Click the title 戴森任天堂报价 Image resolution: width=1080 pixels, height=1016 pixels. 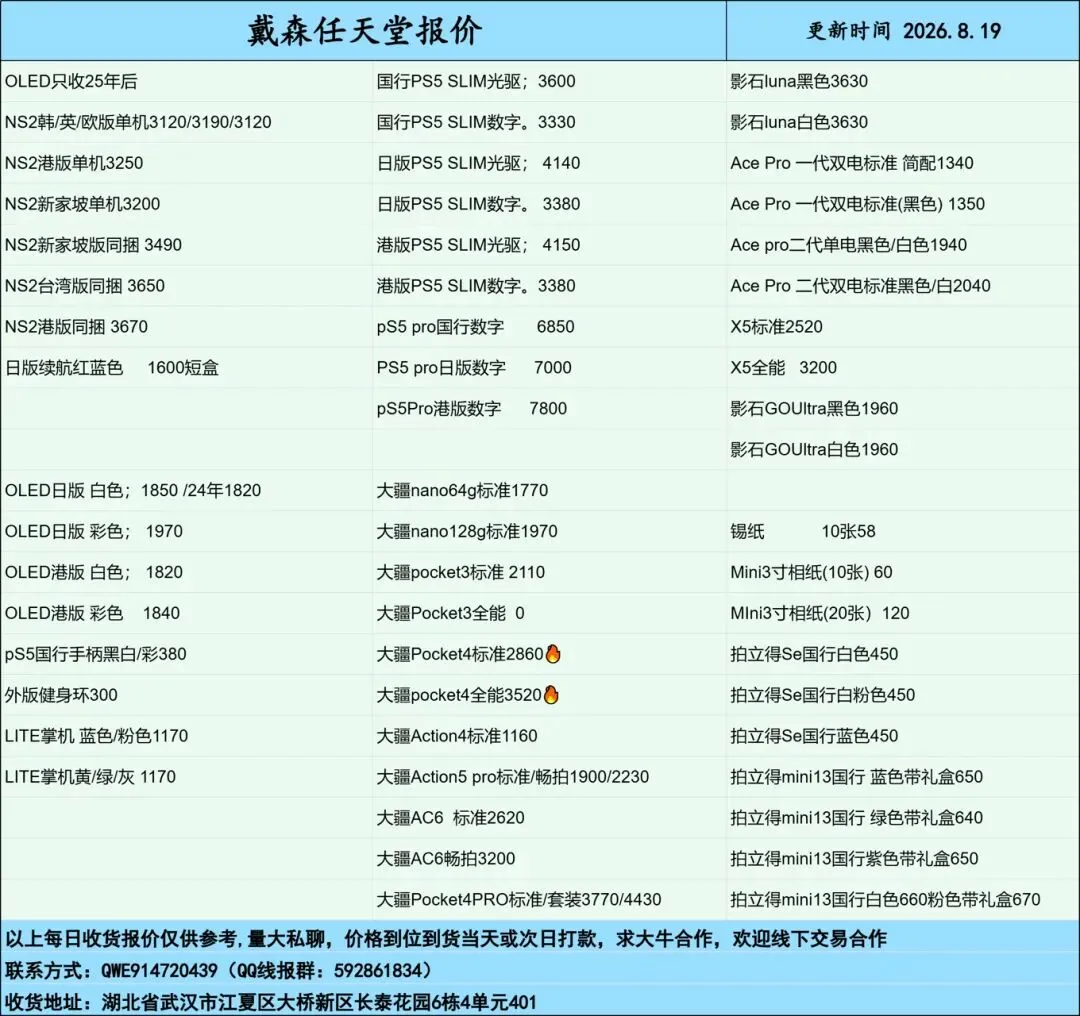(364, 31)
